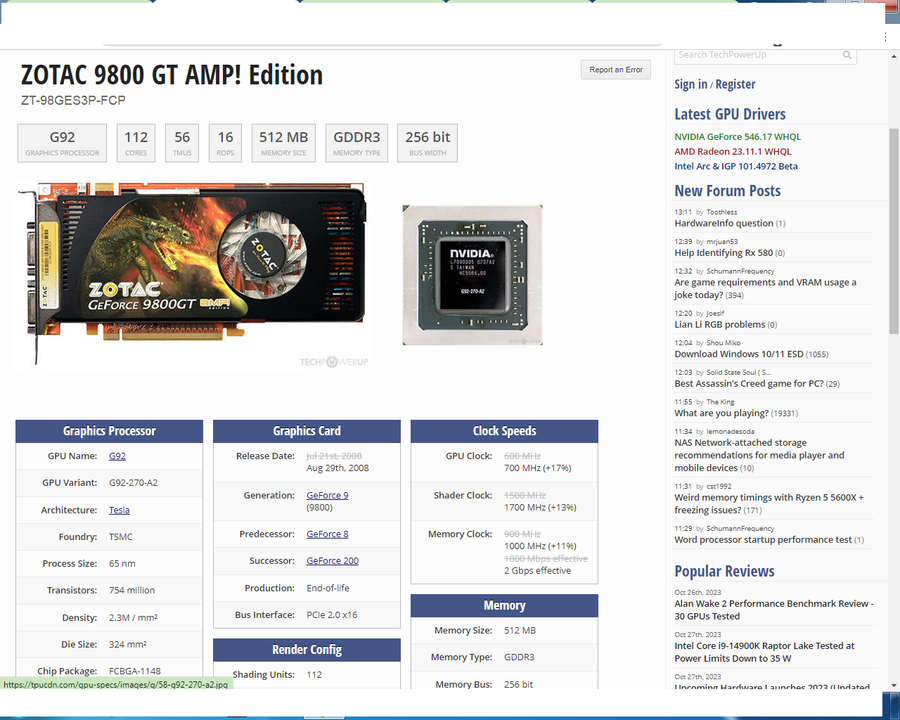The image size is (900, 720).
Task: Open forum post Lian Li RGB problems
Action: pyautogui.click(x=720, y=324)
